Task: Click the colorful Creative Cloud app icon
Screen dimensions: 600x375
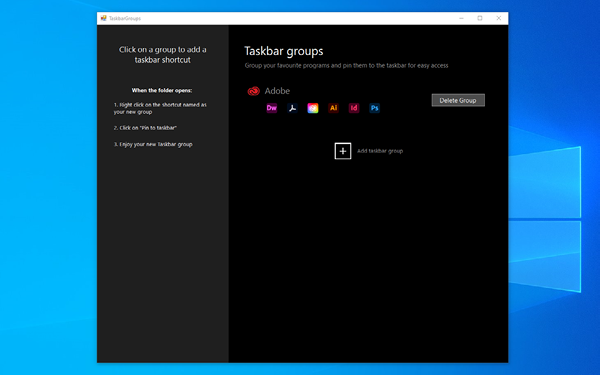Action: coord(313,108)
